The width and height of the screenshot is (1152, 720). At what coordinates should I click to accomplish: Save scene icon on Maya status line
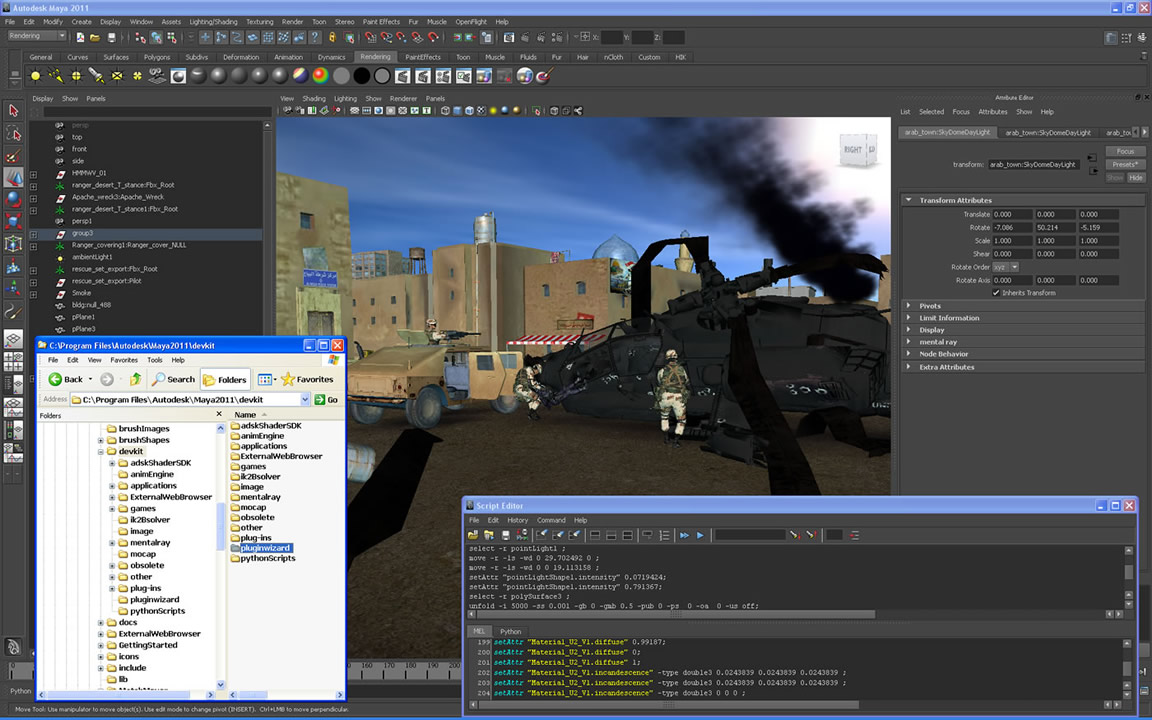(x=112, y=37)
